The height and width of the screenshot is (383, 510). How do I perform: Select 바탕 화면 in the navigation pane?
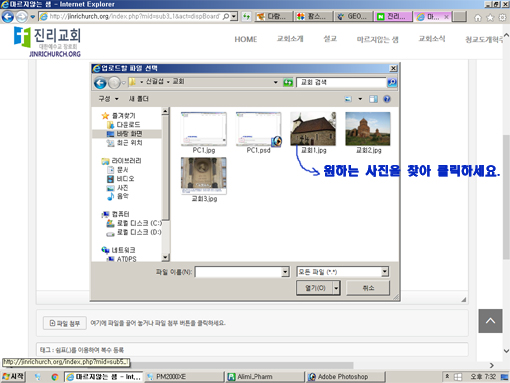pos(127,134)
